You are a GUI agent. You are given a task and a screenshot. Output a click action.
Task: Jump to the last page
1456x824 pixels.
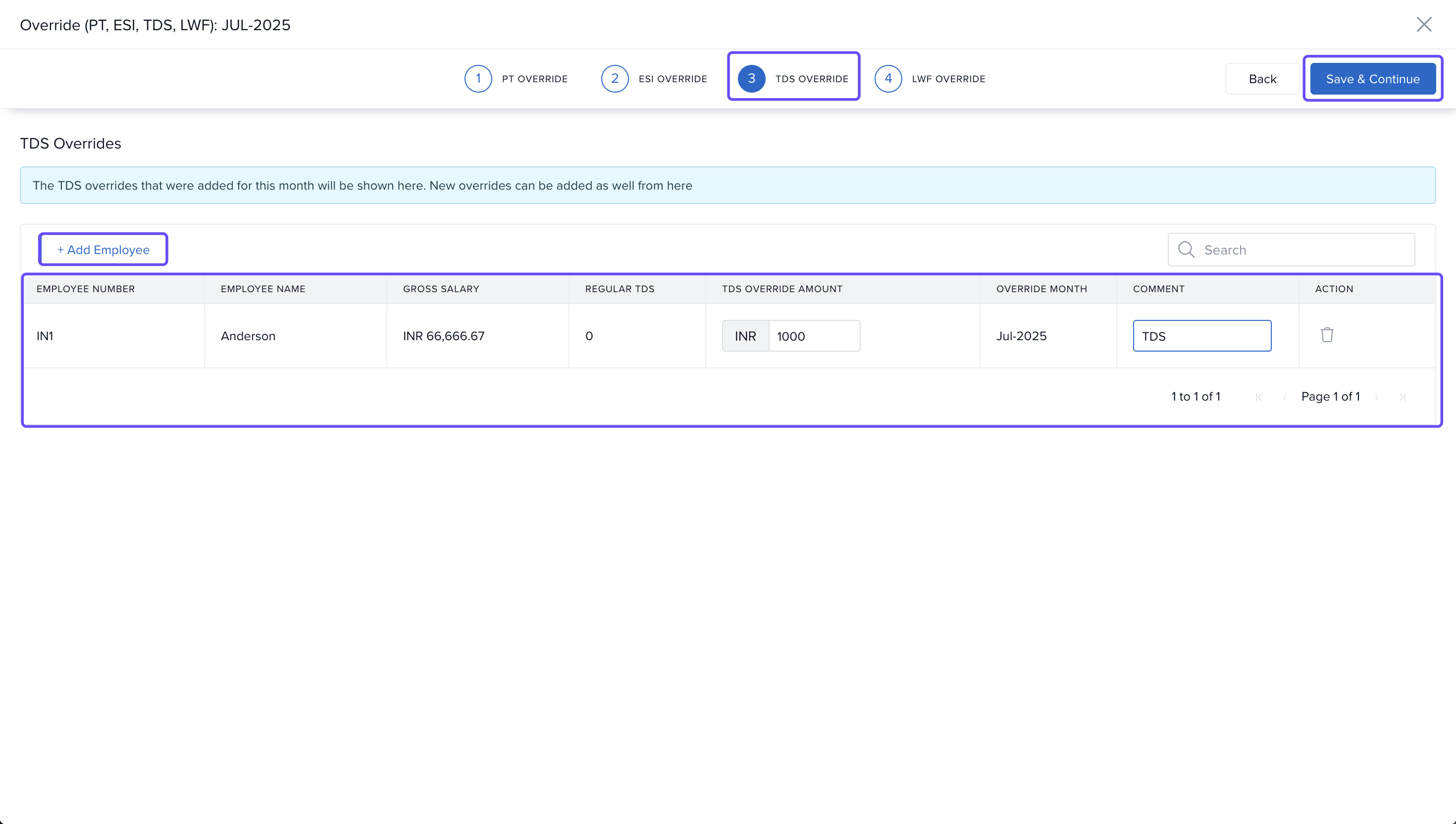pos(1402,397)
